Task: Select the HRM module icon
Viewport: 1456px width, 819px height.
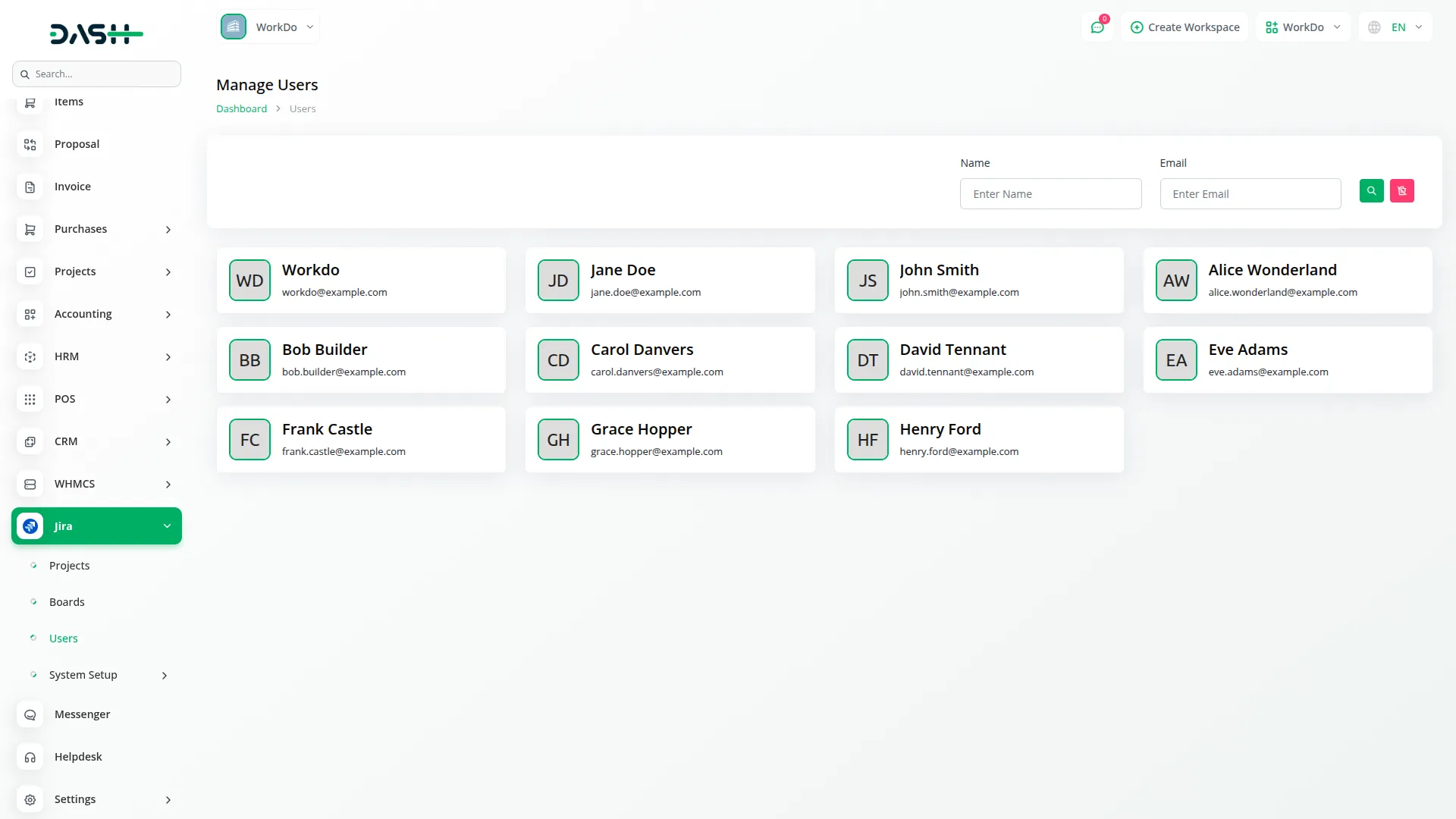Action: coord(30,356)
